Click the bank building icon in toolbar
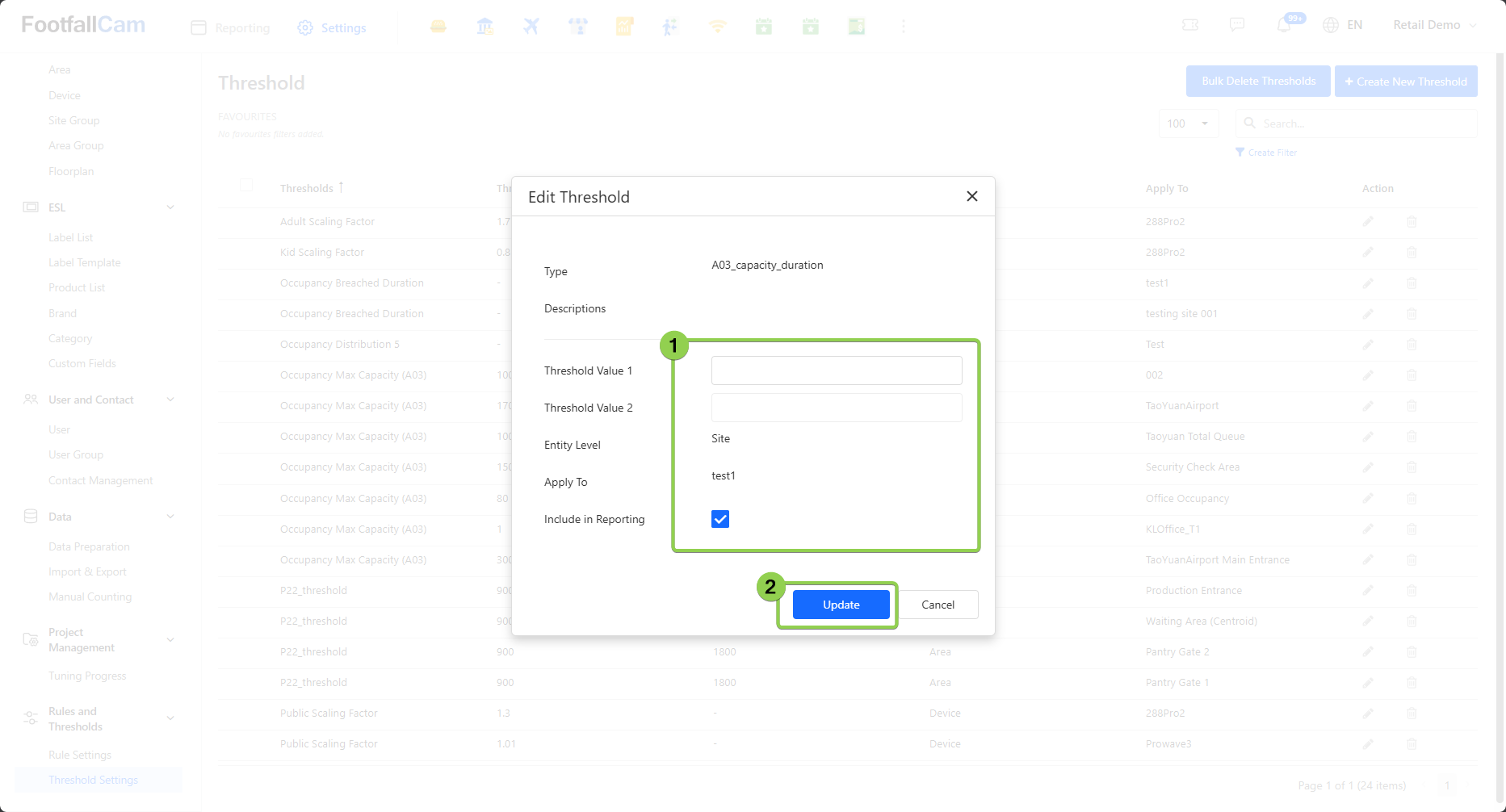The image size is (1506, 812). (485, 27)
